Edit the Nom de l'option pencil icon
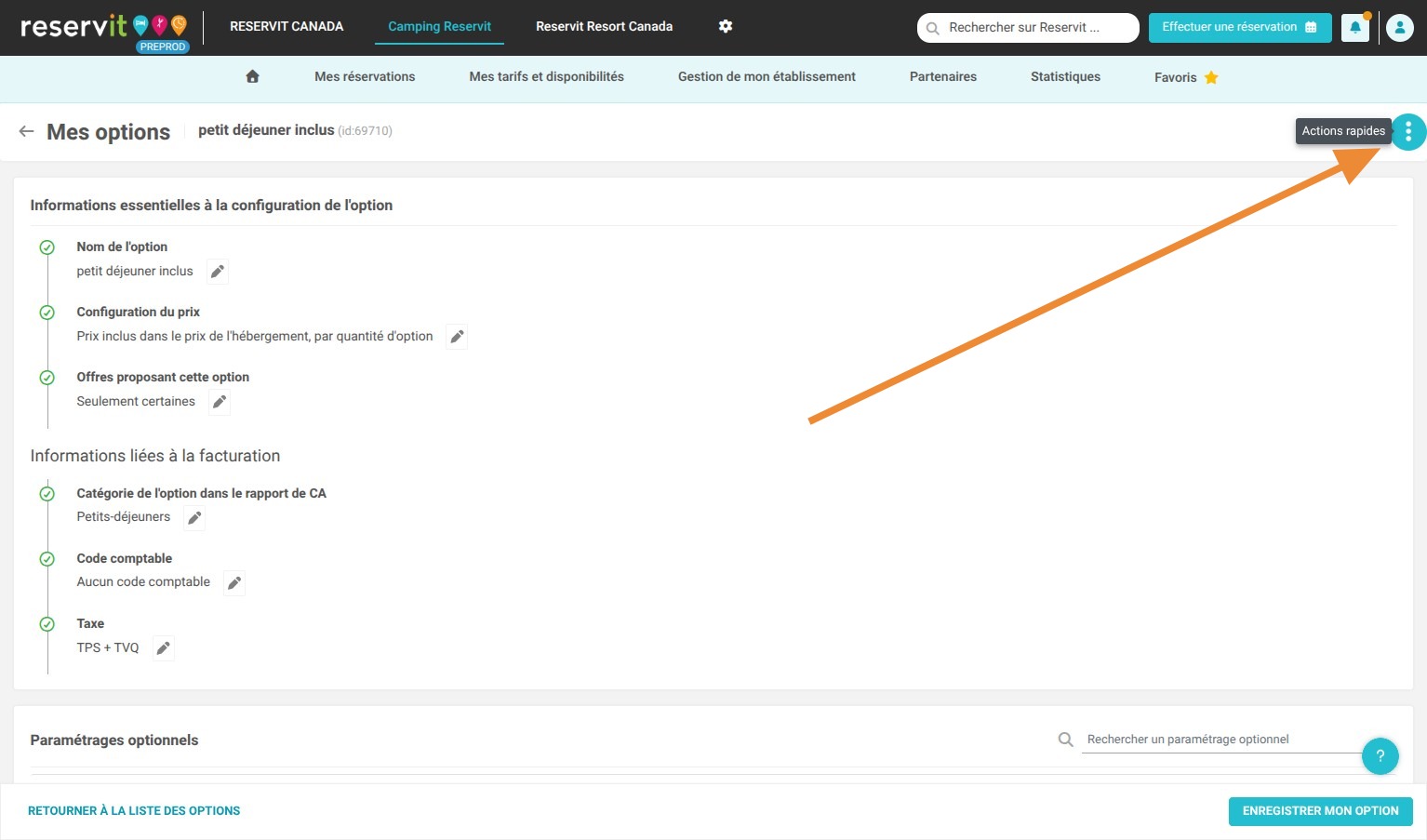Screen dimensions: 1427x840 tap(217, 272)
